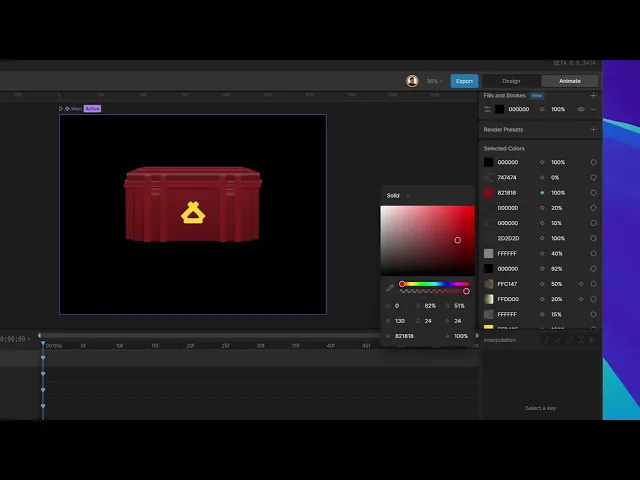Open fill settings sliders icon in Fills and Strokes
Screen dimensions: 640x480
[x=487, y=109]
